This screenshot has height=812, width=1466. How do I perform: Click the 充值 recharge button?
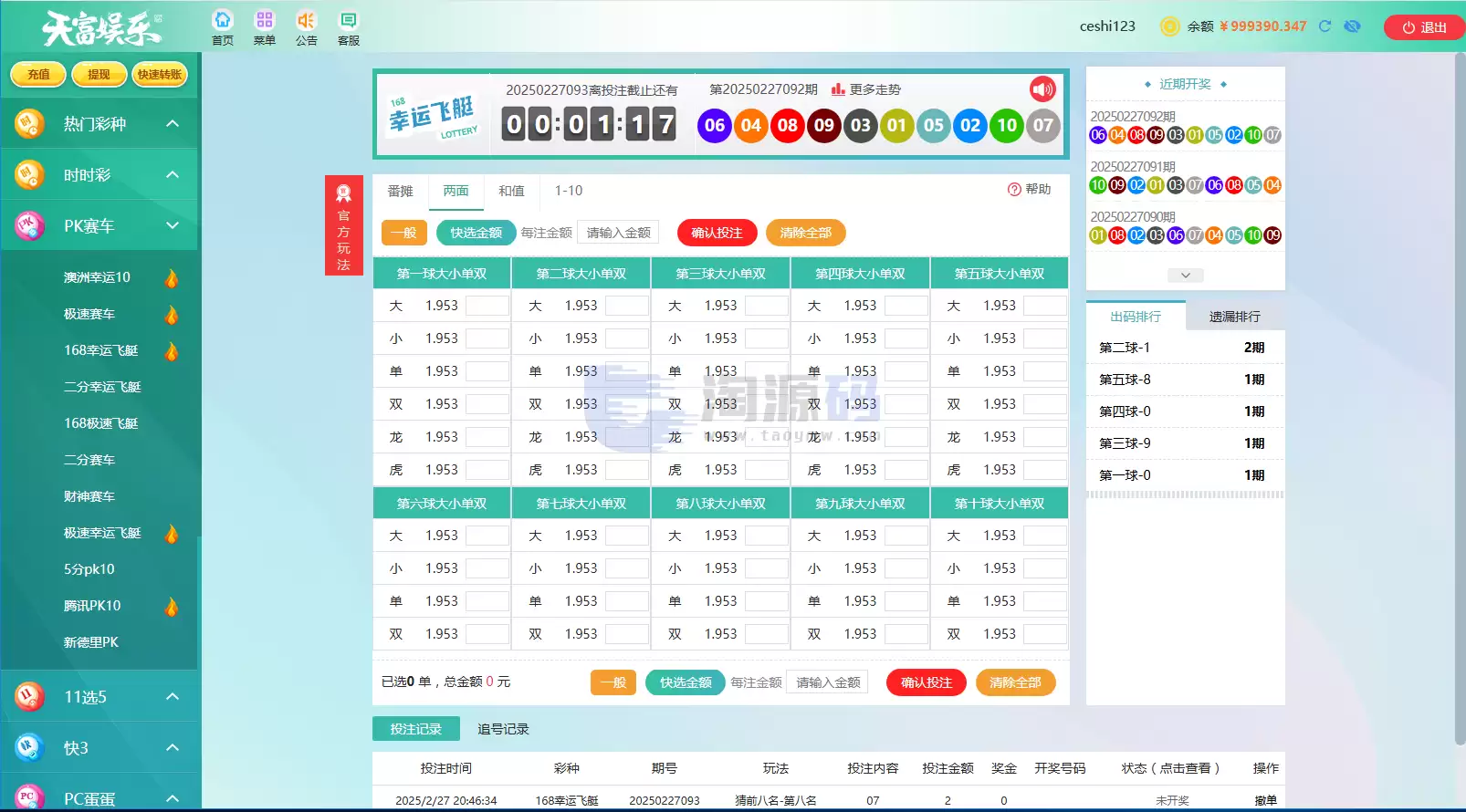click(x=38, y=75)
